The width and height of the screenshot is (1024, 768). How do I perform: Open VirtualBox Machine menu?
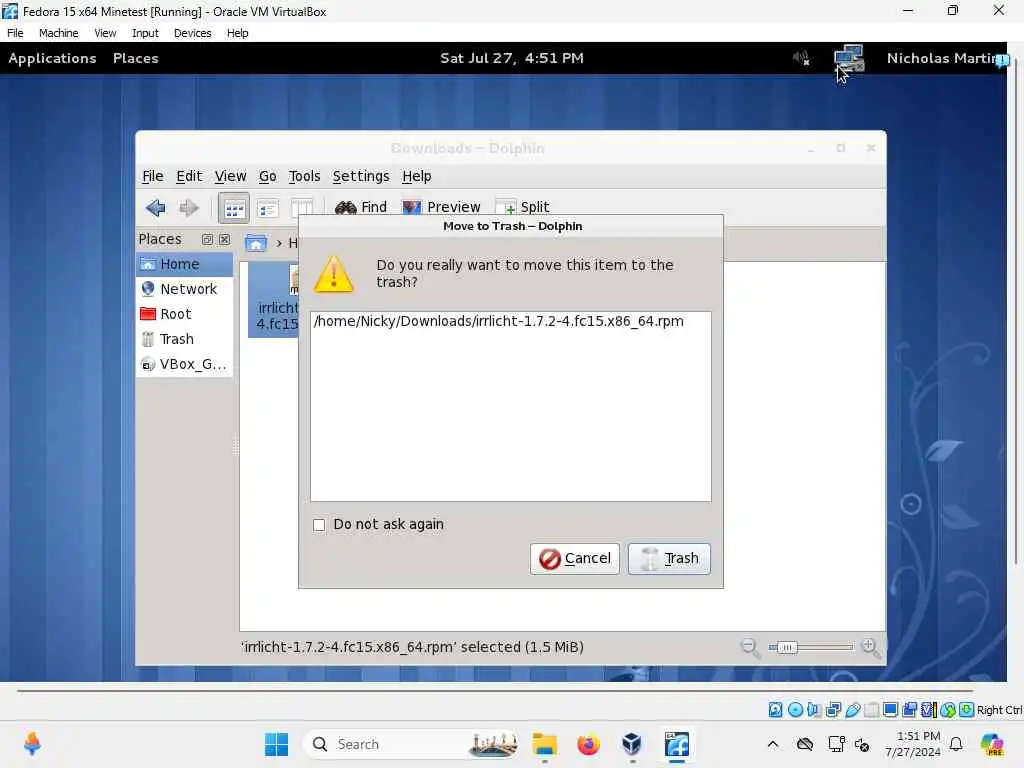59,33
